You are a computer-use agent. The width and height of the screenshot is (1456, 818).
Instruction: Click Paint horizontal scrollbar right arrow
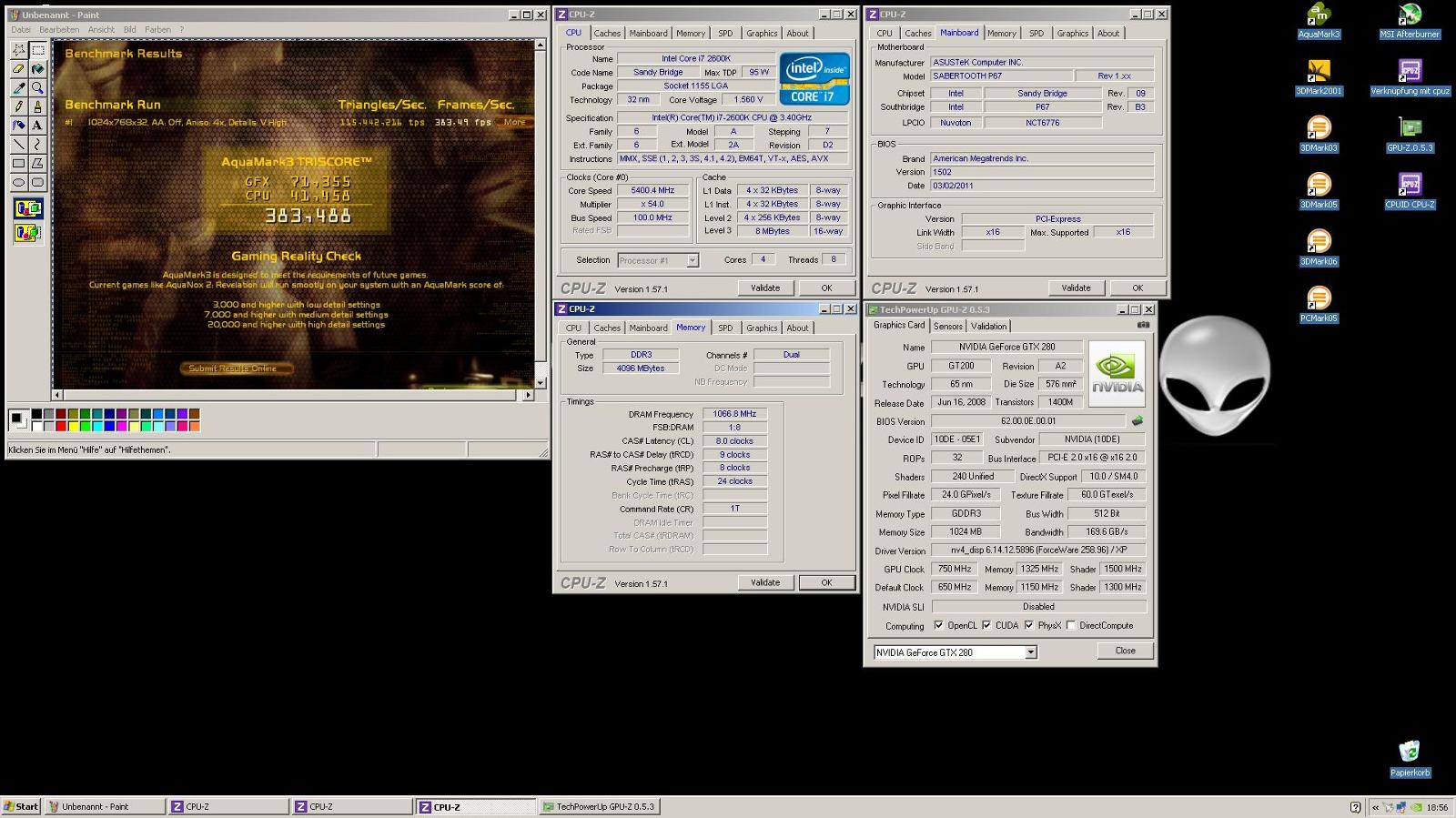(528, 395)
